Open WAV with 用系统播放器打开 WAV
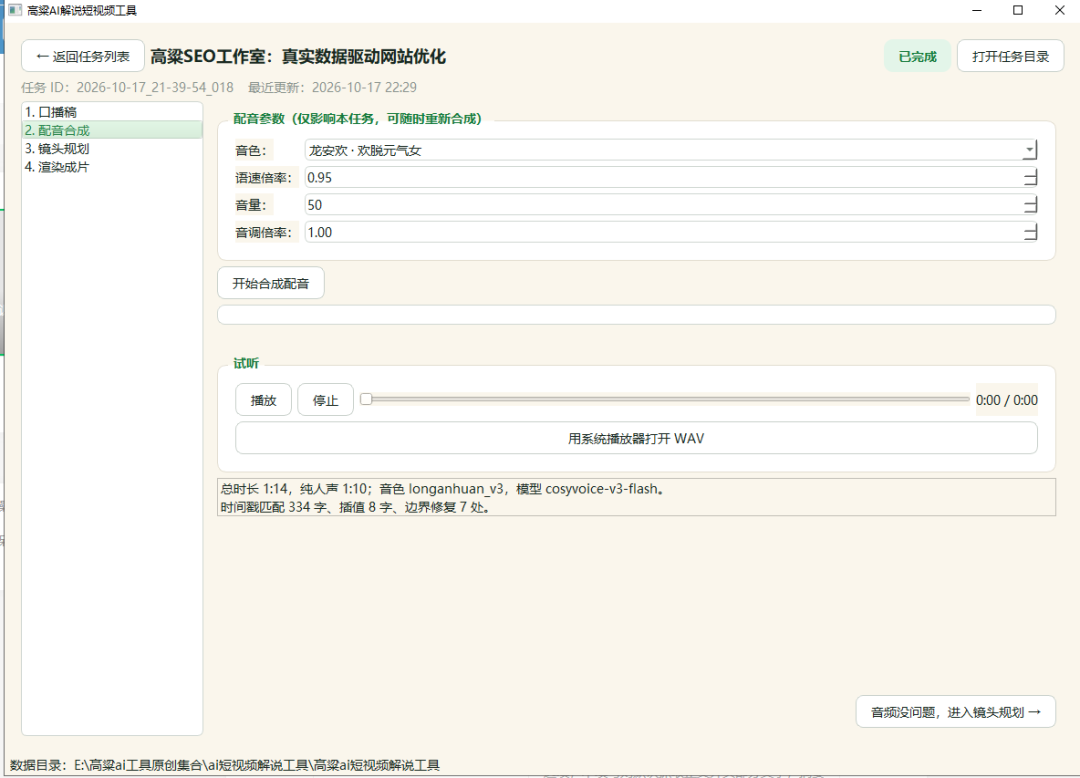 click(x=636, y=439)
